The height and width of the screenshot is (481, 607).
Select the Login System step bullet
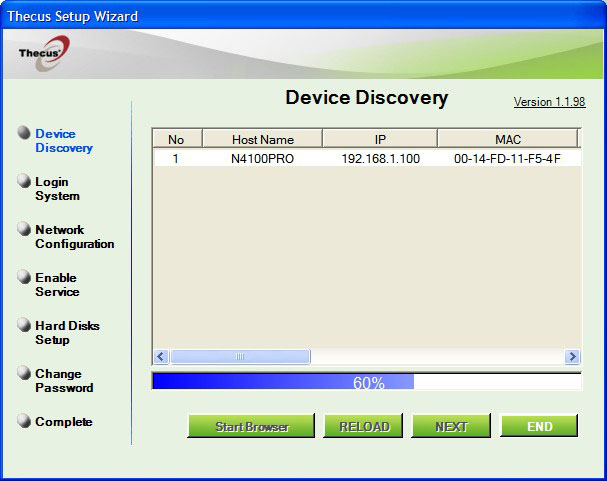(x=24, y=181)
